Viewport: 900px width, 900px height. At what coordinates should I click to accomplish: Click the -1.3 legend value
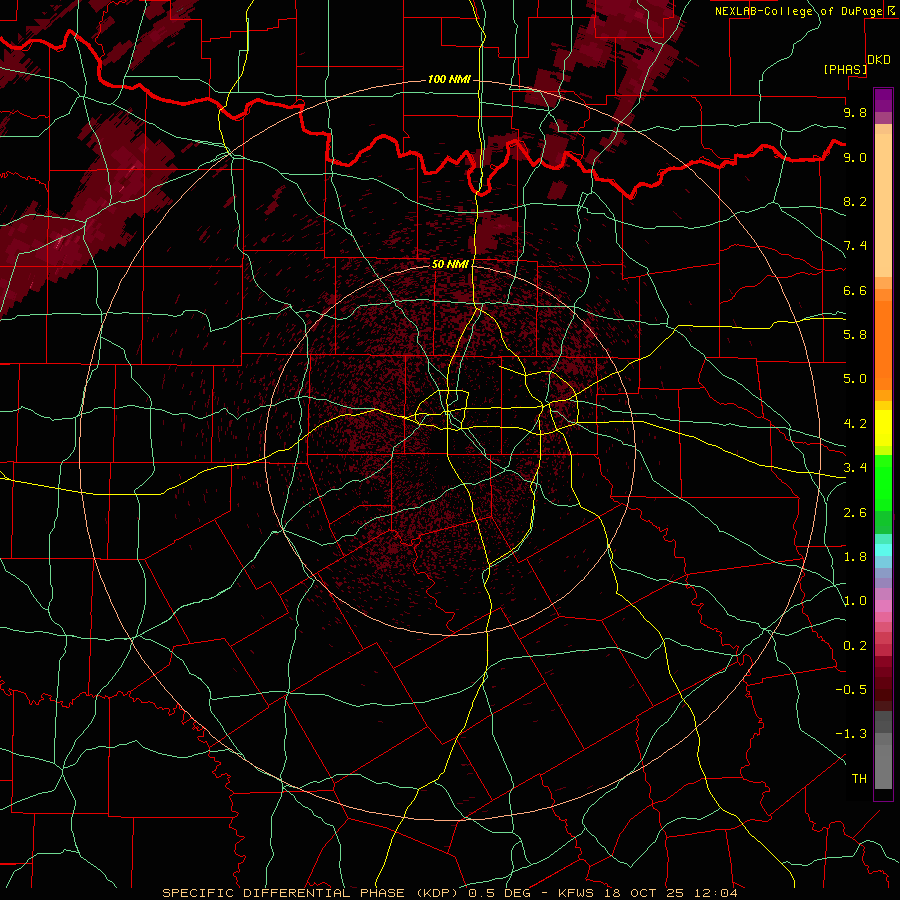click(851, 734)
